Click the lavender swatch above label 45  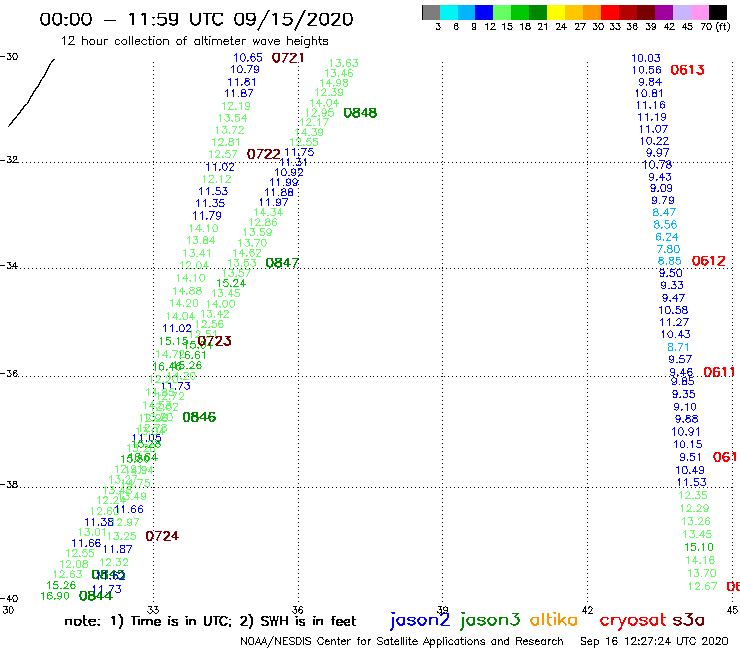[x=681, y=12]
